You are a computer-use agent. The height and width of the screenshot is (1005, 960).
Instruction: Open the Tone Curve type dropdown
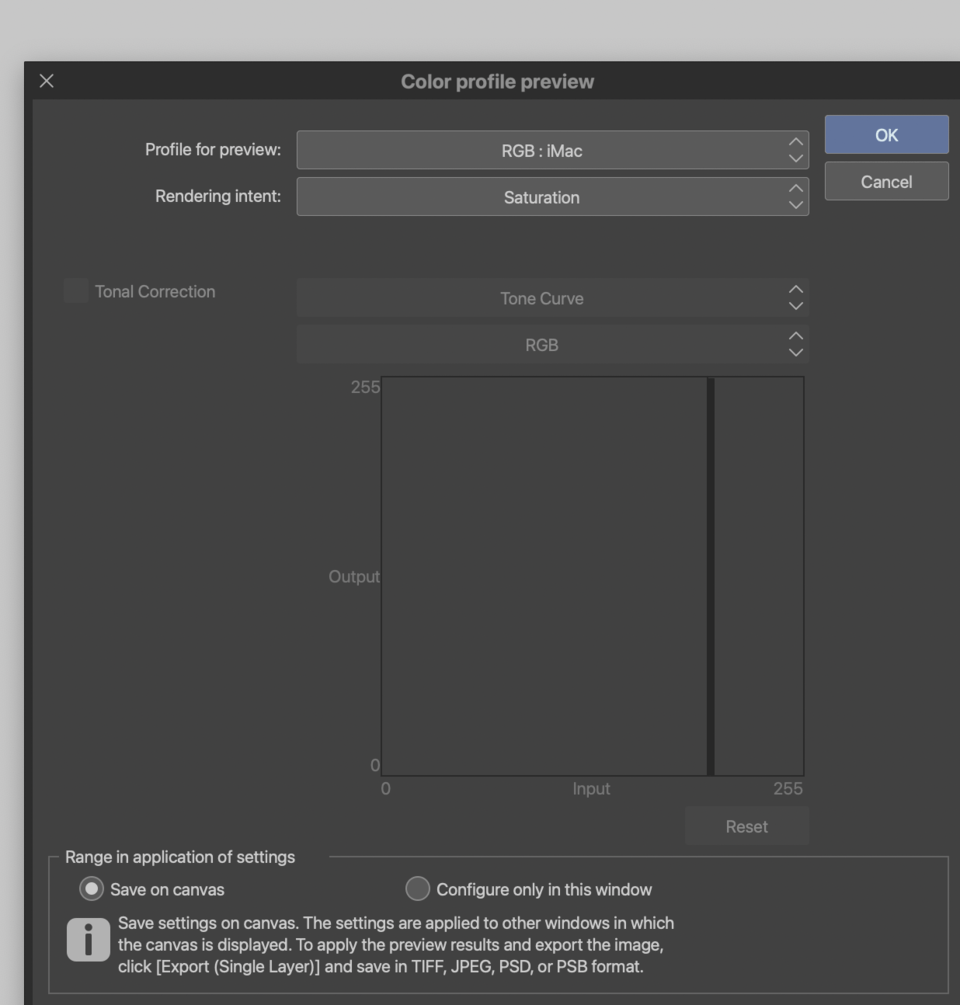pos(553,297)
